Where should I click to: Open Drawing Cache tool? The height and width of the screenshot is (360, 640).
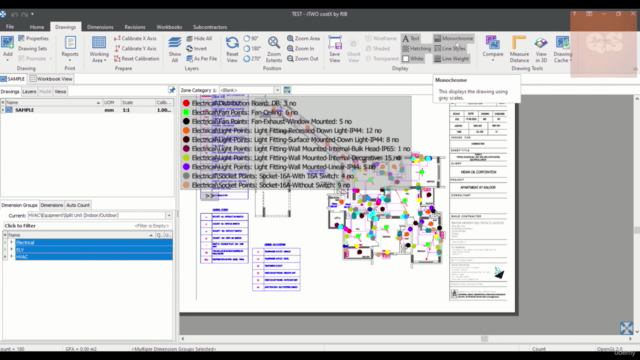[x=562, y=49]
